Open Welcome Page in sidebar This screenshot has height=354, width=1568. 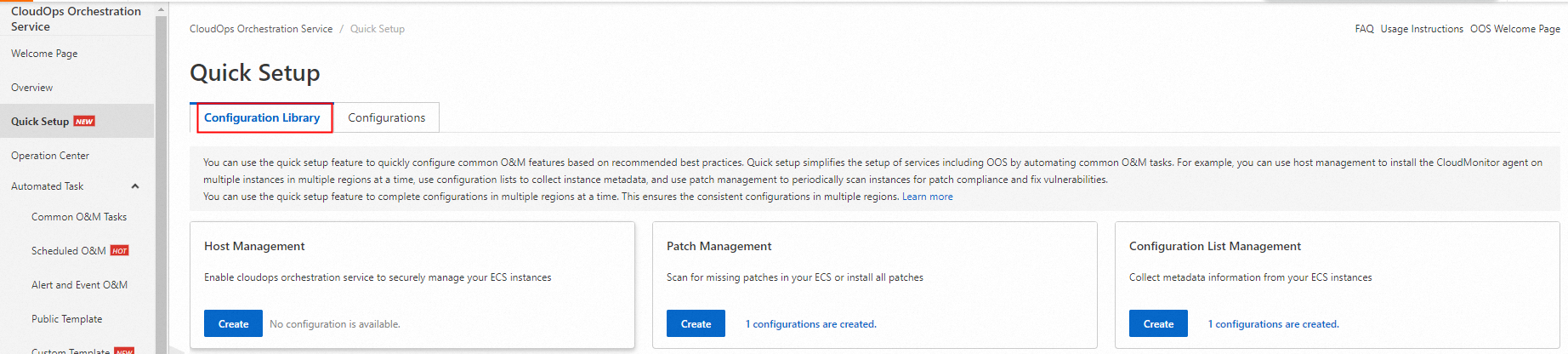pos(44,54)
